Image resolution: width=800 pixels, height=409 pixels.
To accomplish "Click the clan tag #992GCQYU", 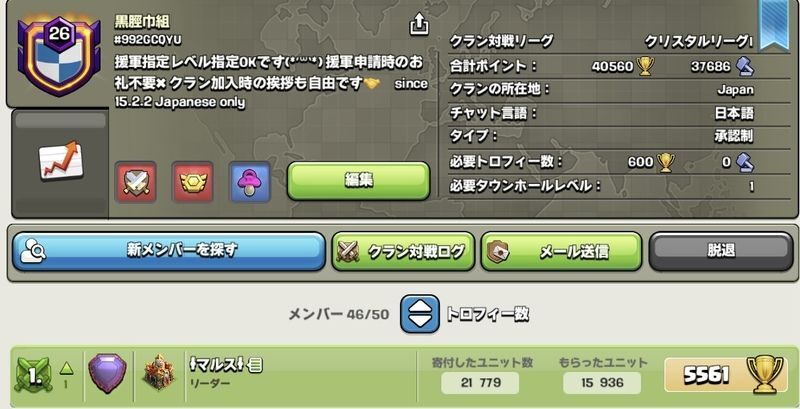I will click(148, 40).
